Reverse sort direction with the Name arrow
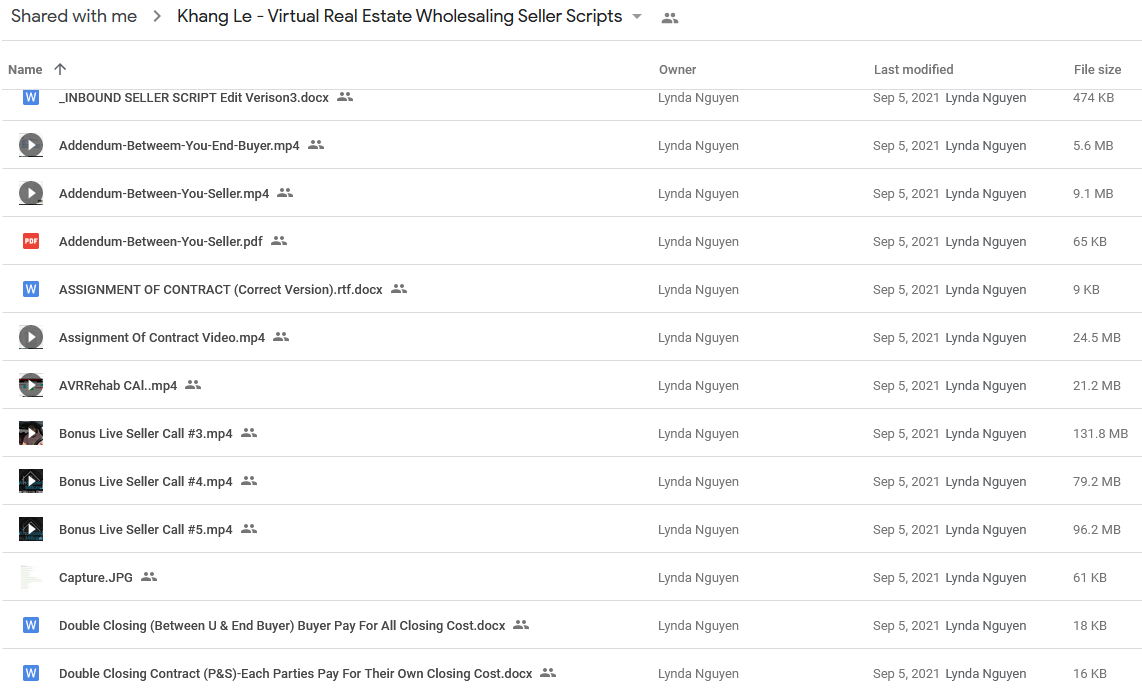The width and height of the screenshot is (1142, 691). coord(60,69)
